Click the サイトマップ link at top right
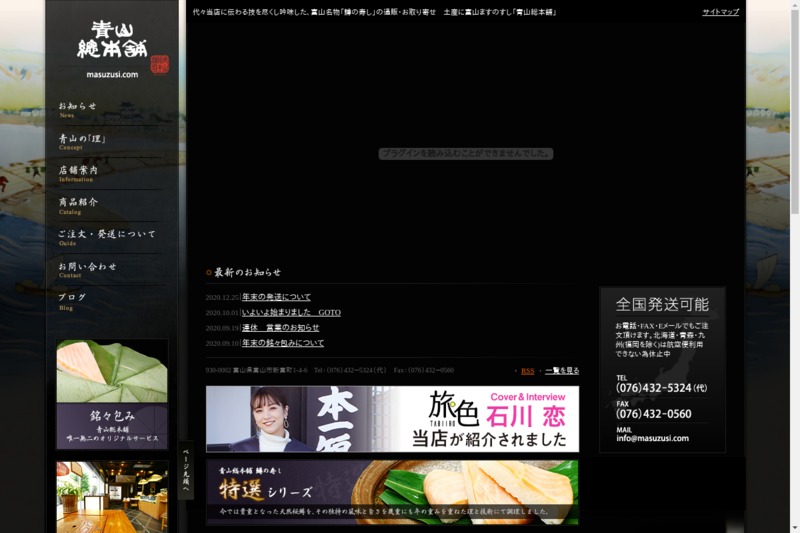 tap(720, 12)
